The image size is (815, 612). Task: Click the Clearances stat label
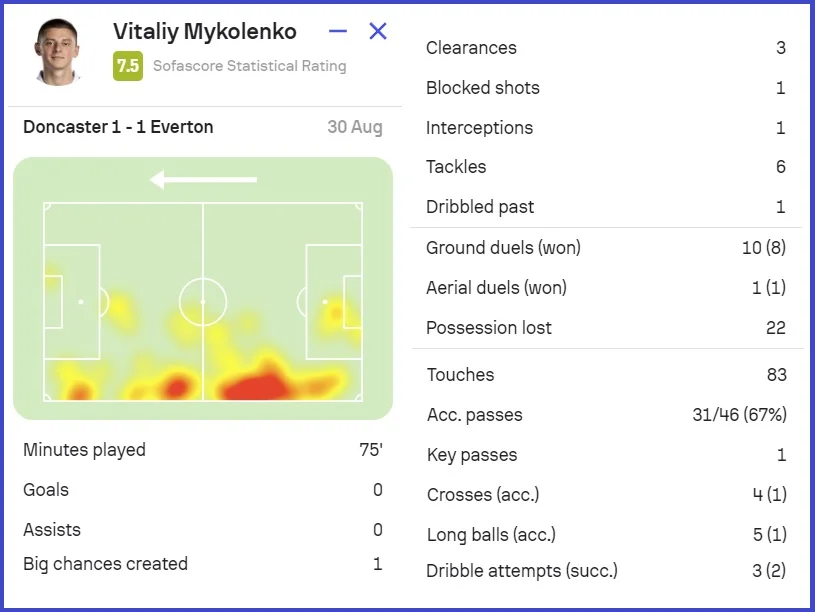(471, 48)
